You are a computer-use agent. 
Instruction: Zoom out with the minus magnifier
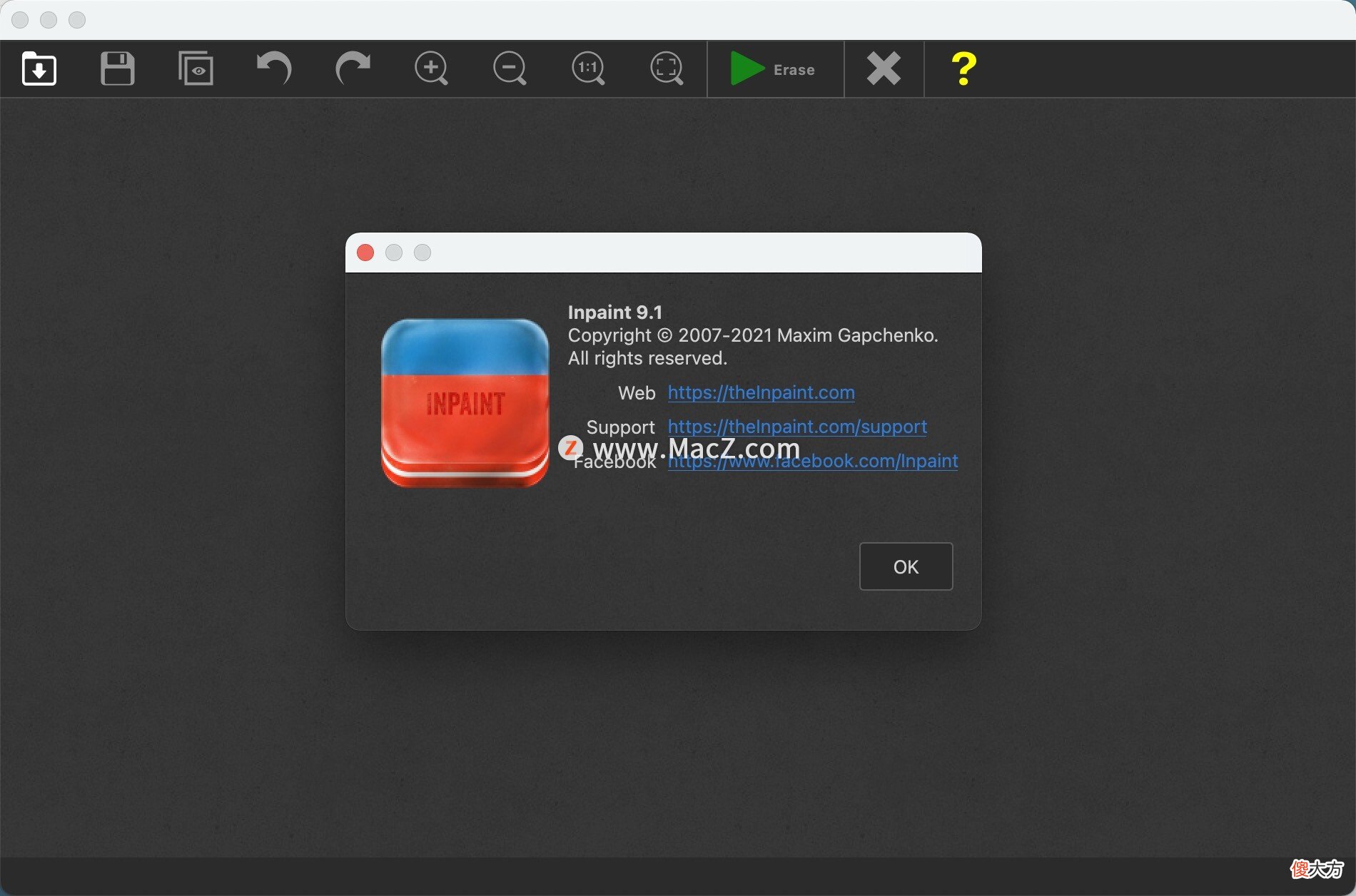click(510, 69)
